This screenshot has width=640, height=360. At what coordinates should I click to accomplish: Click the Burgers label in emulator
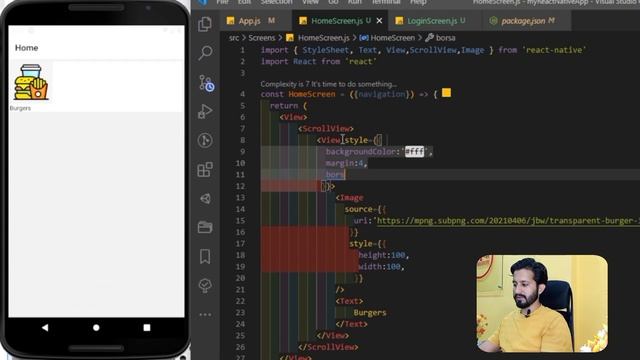tap(20, 108)
